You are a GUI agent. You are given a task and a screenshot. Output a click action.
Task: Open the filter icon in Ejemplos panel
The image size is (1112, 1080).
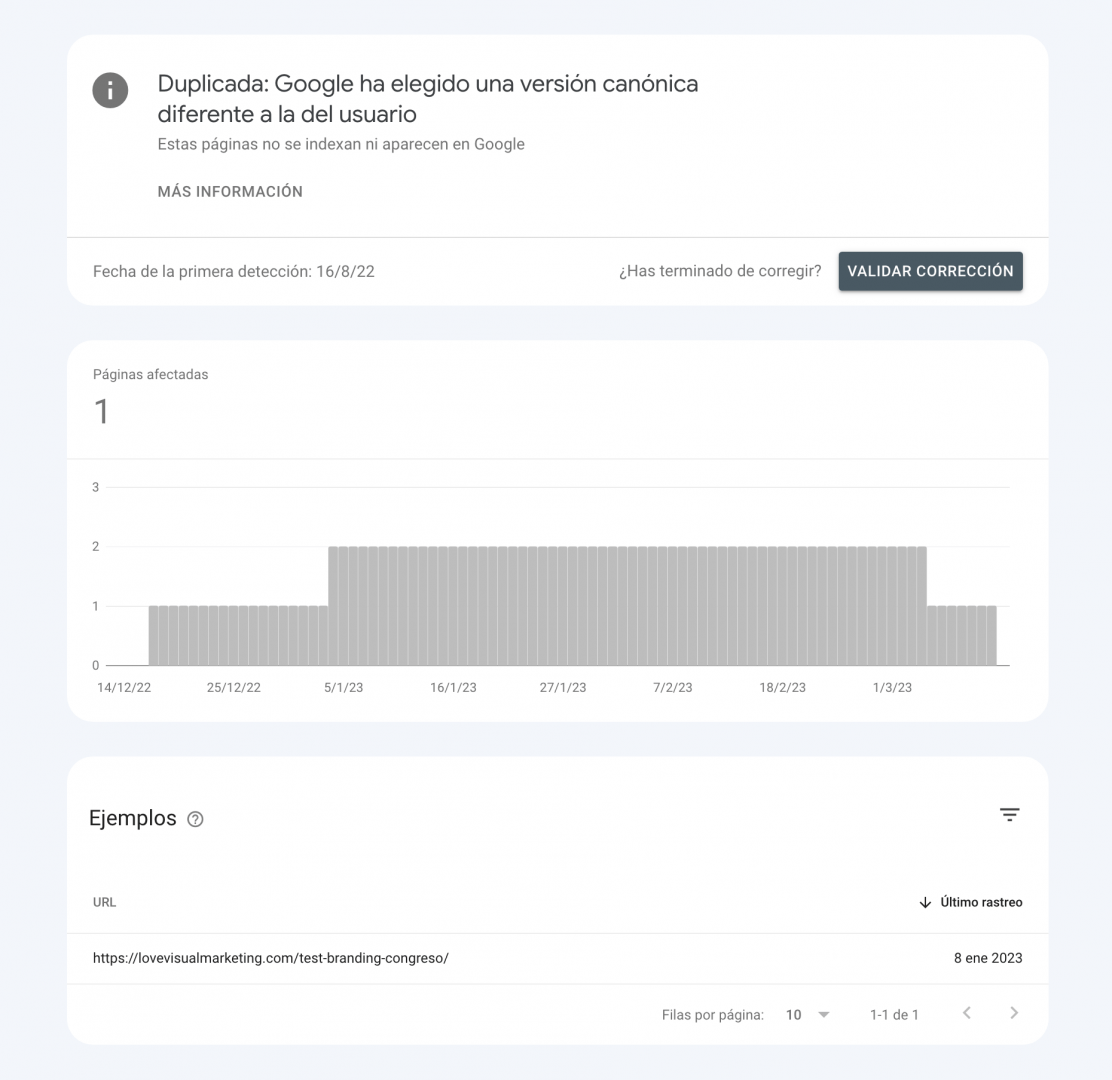click(x=1009, y=815)
